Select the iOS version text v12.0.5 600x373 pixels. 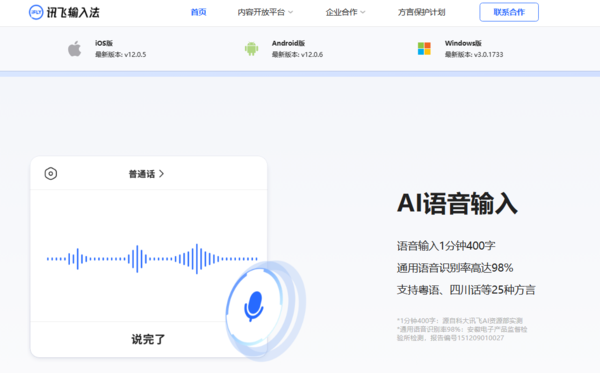point(135,55)
